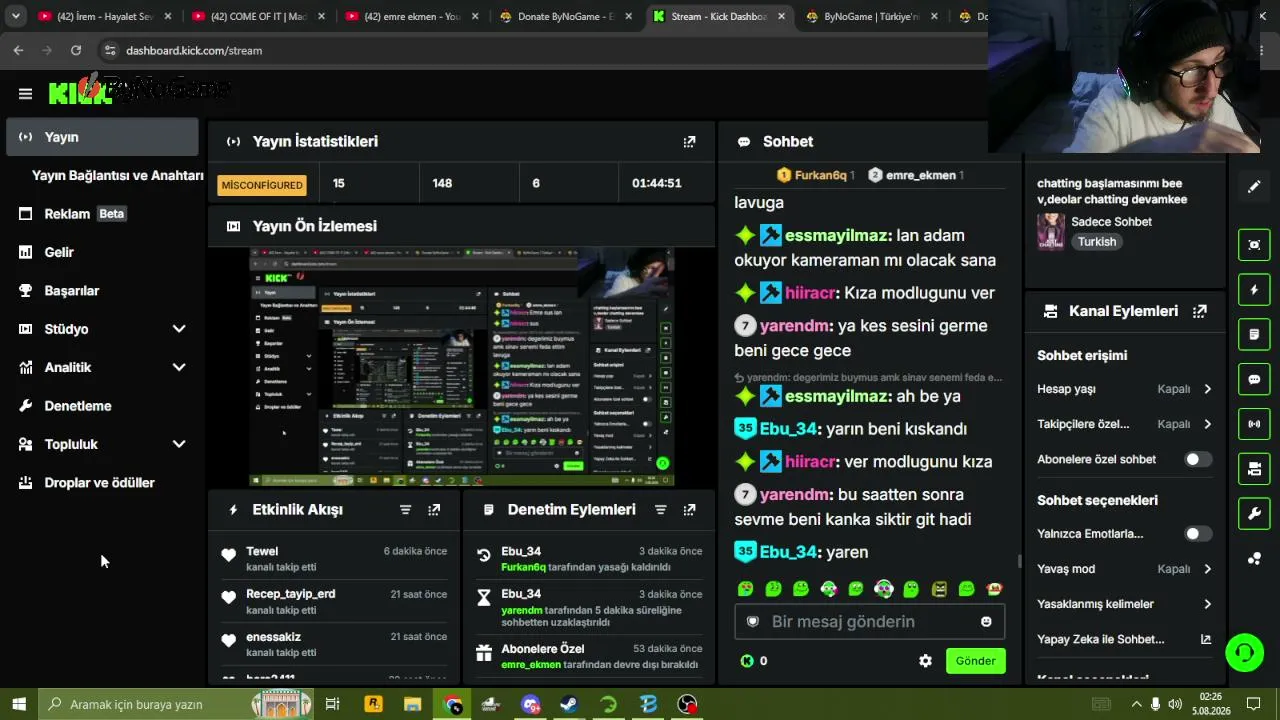The height and width of the screenshot is (720, 1280).
Task: Click Furkan6q in the chat top gifters
Action: [x=820, y=175]
